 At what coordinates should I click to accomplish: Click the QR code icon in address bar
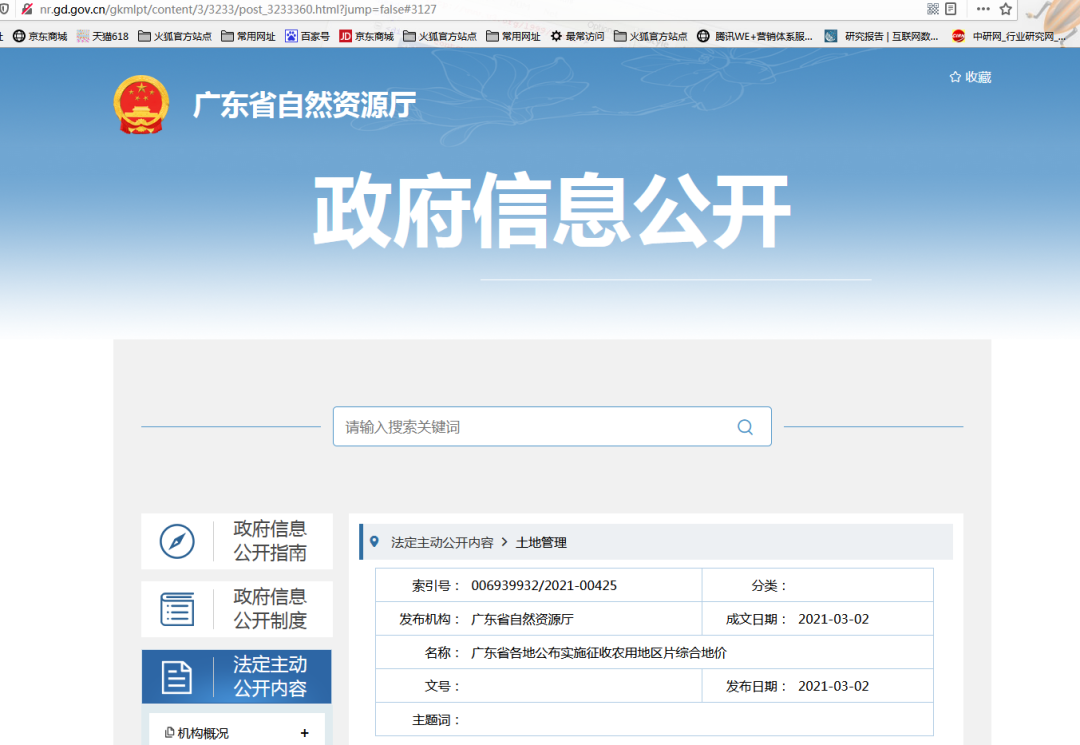(x=933, y=9)
